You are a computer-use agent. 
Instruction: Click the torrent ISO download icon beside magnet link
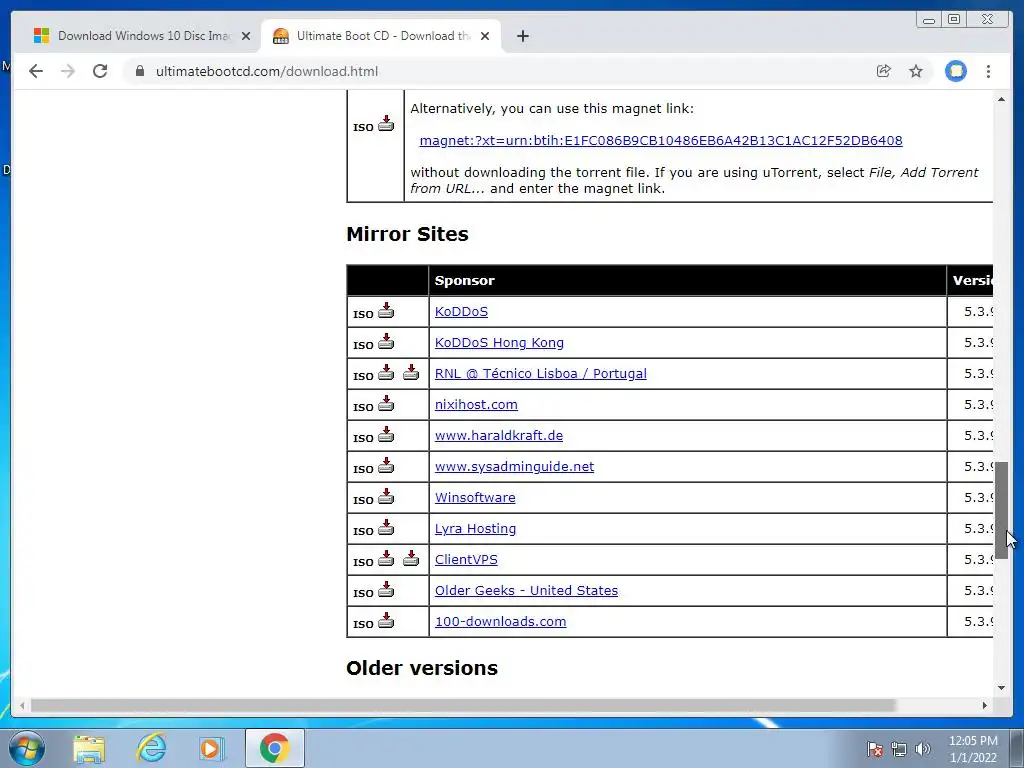coord(386,123)
